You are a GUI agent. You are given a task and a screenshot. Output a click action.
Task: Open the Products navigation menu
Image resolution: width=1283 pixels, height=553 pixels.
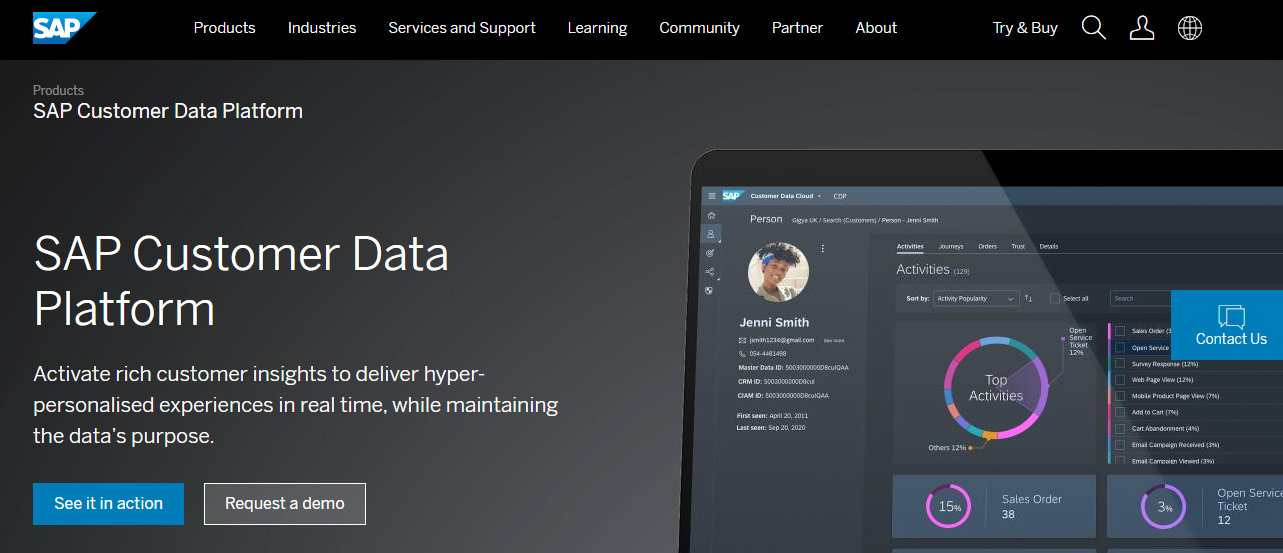[x=224, y=28]
